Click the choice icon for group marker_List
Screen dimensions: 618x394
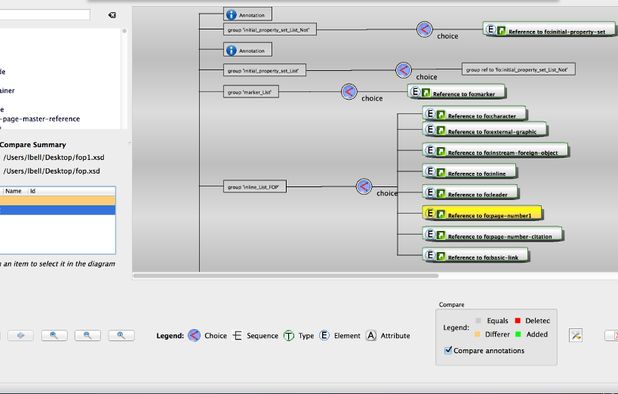[x=349, y=92]
